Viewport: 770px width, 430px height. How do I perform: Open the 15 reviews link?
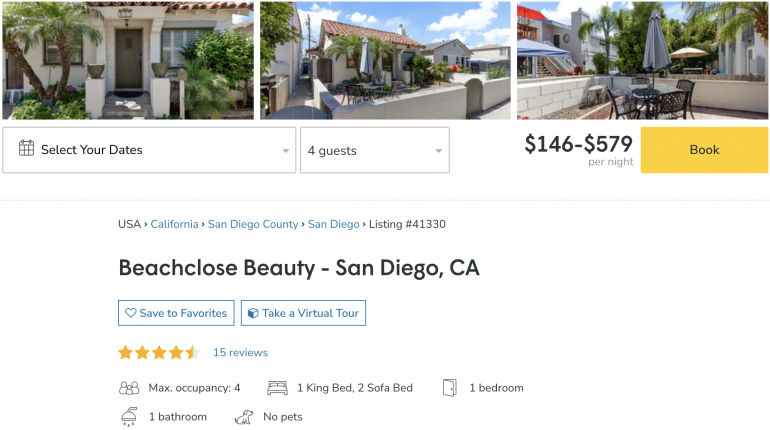tap(240, 352)
